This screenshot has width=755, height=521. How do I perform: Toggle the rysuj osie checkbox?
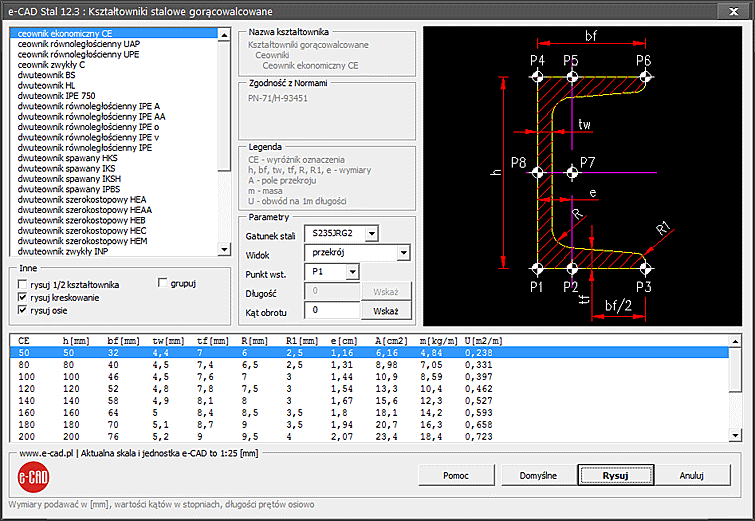23,311
